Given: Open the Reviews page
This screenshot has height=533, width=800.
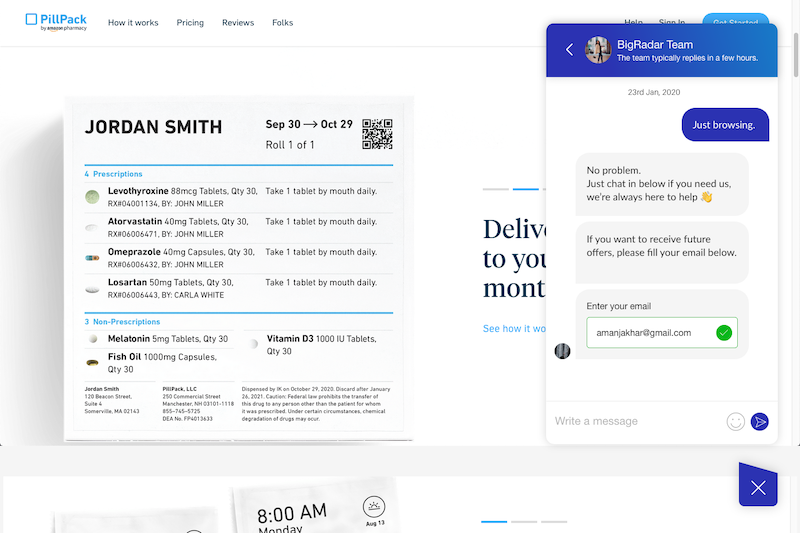Looking at the screenshot, I should pyautogui.click(x=238, y=22).
